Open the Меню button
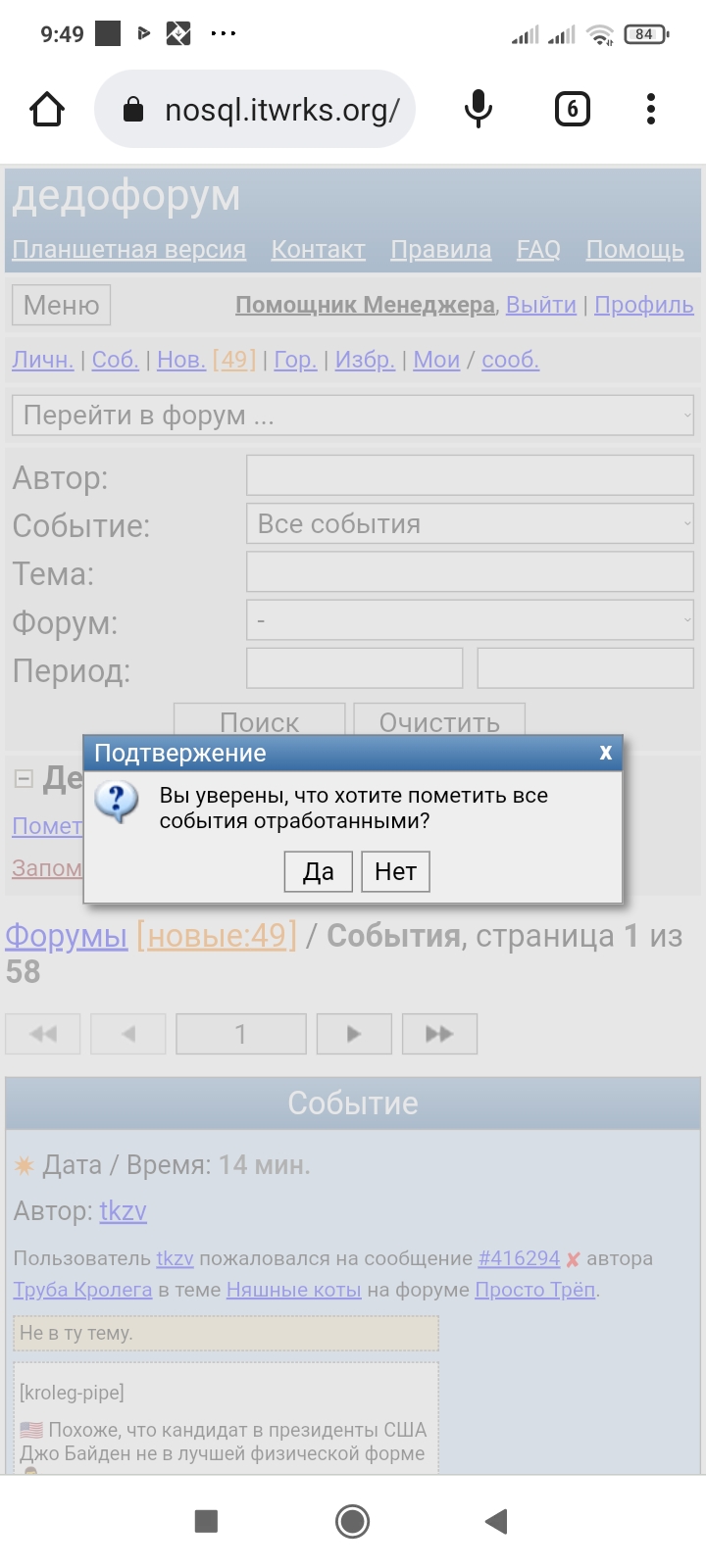706x1568 pixels. tap(61, 305)
